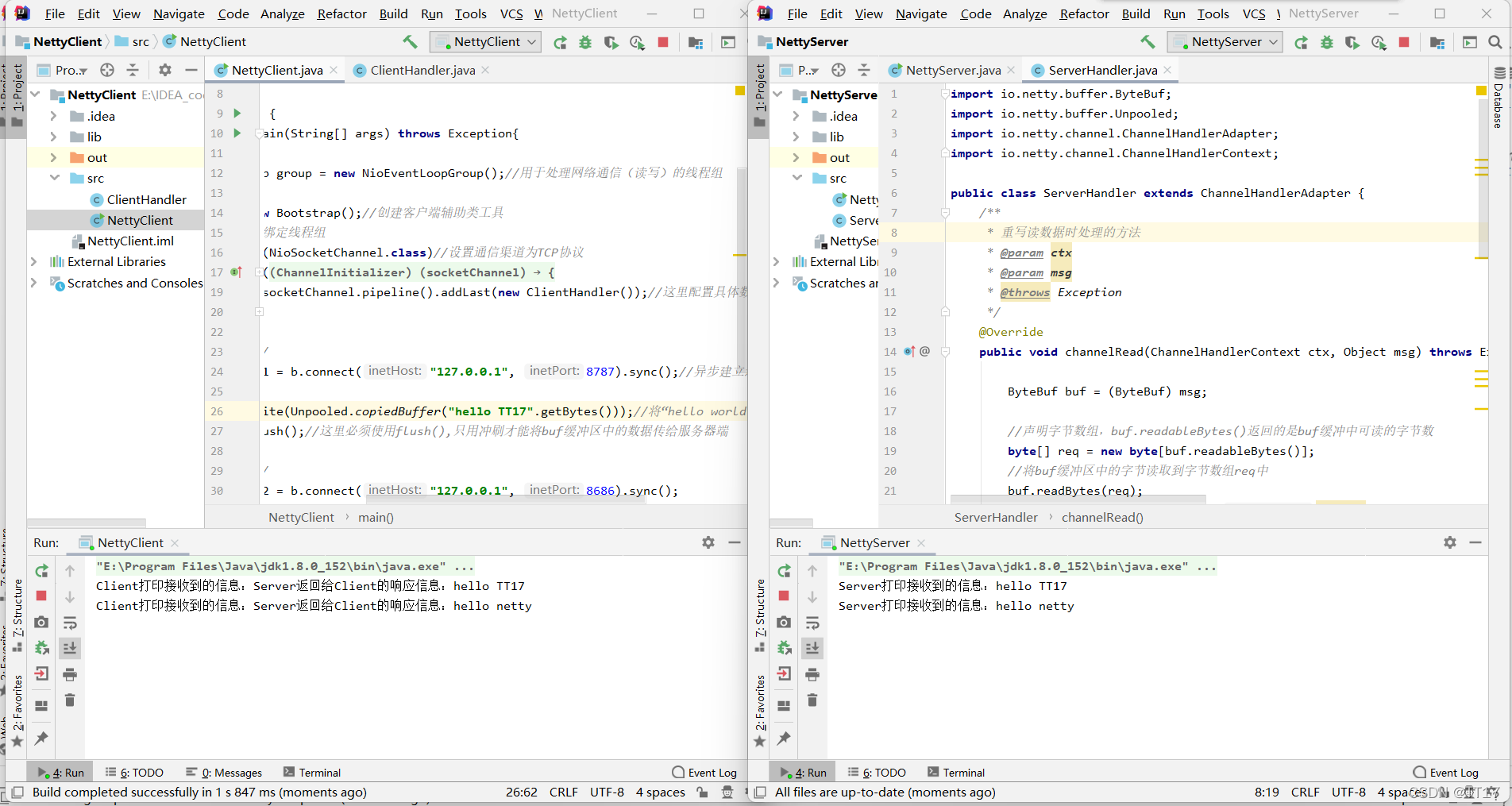
Task: Click channelRead() breadcrumb in NettyServer editor
Action: pyautogui.click(x=1102, y=517)
